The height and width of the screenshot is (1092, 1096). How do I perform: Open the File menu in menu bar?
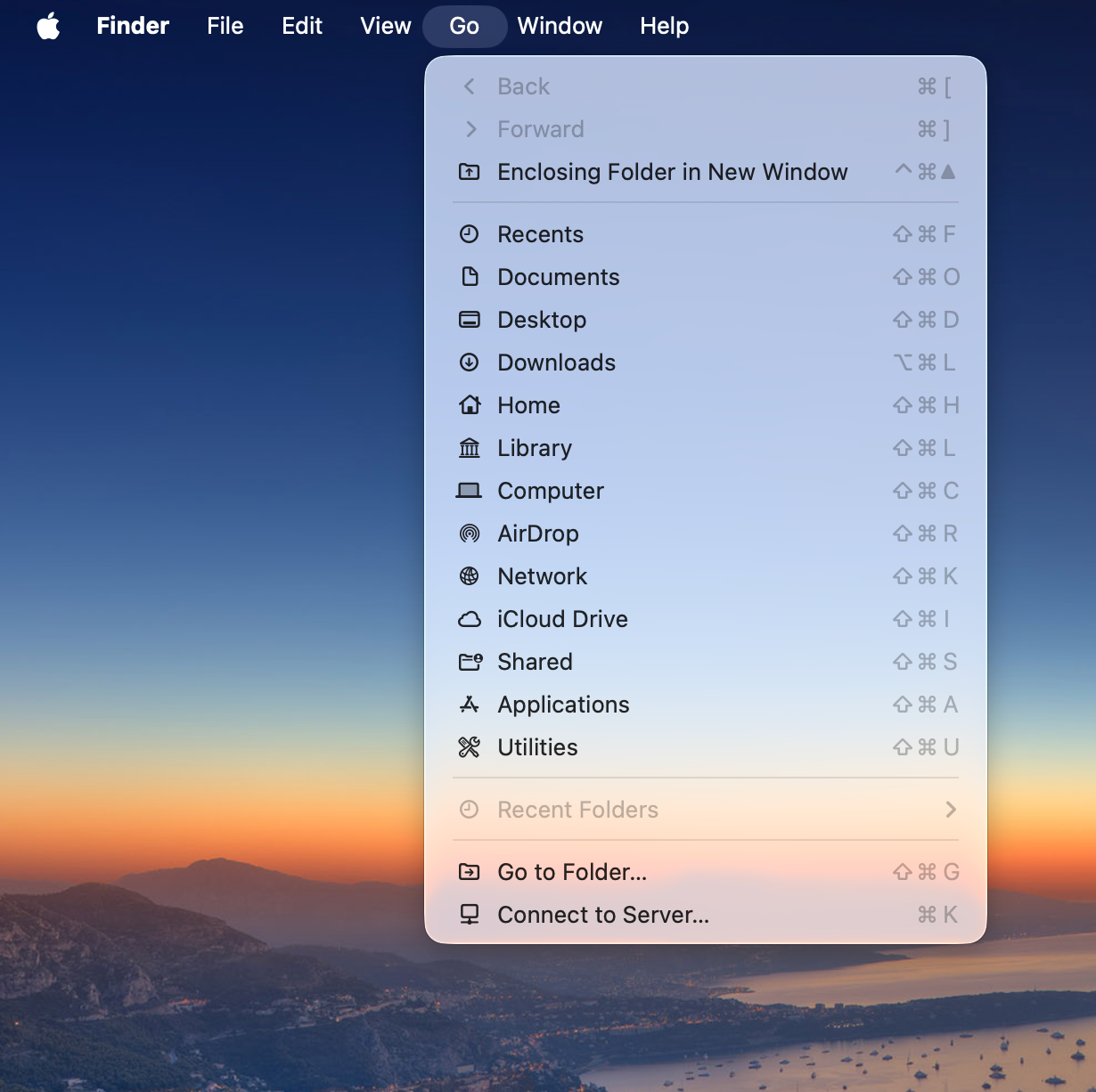tap(225, 26)
